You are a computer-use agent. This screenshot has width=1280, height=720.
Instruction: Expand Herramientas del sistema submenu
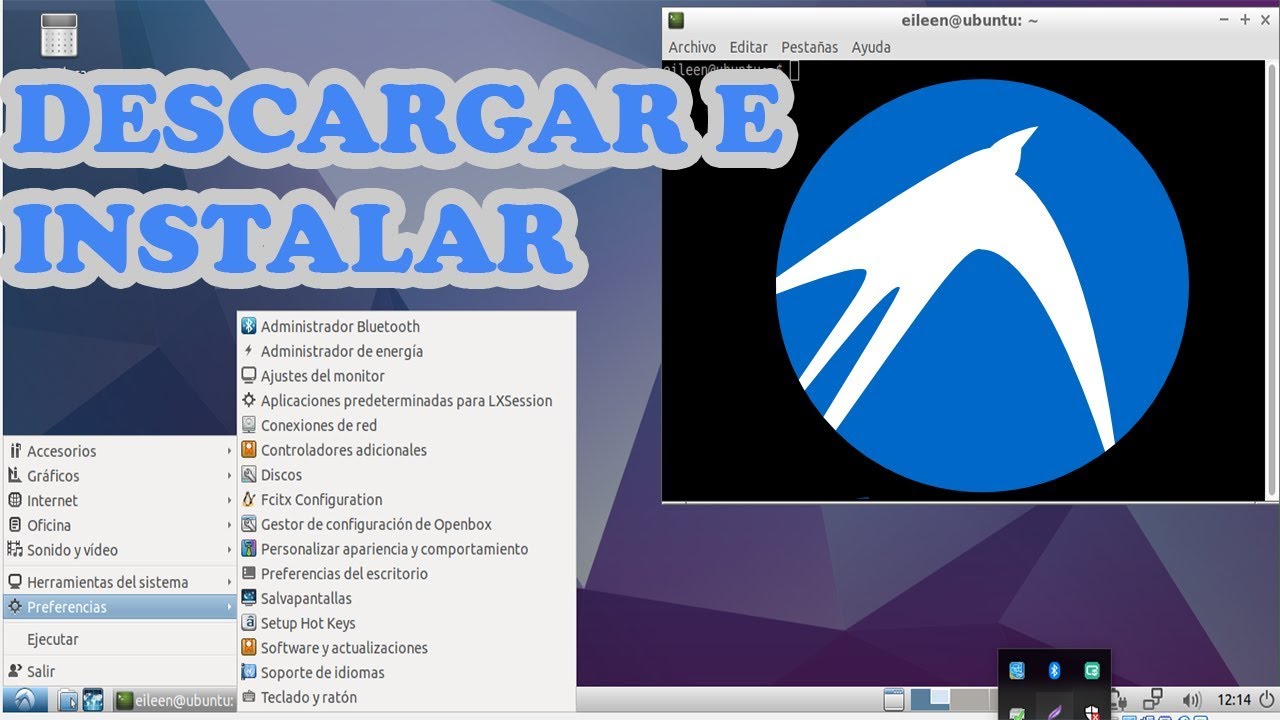pyautogui.click(x=119, y=582)
